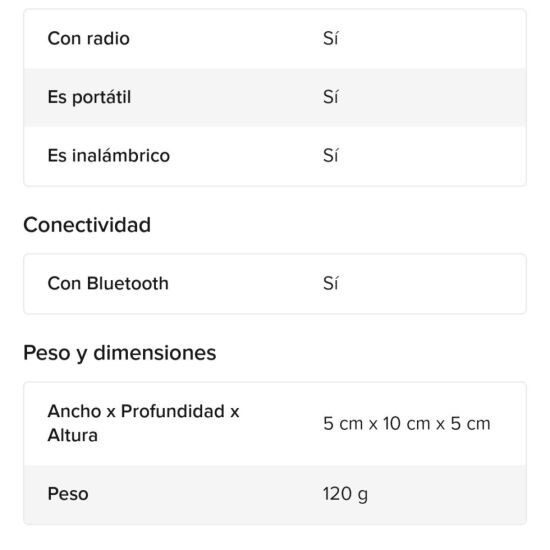Screen dimensions: 550x550
Task: Select the 'Sí' value for Con radio
Action: pos(330,38)
